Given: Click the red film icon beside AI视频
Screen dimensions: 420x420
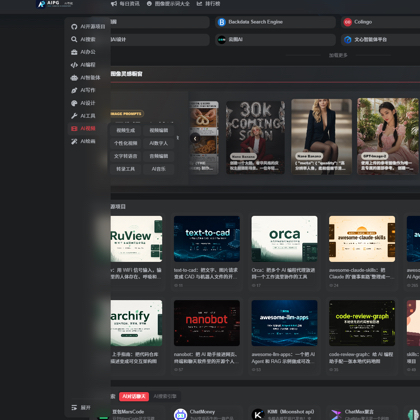Looking at the screenshot, I should point(74,129).
